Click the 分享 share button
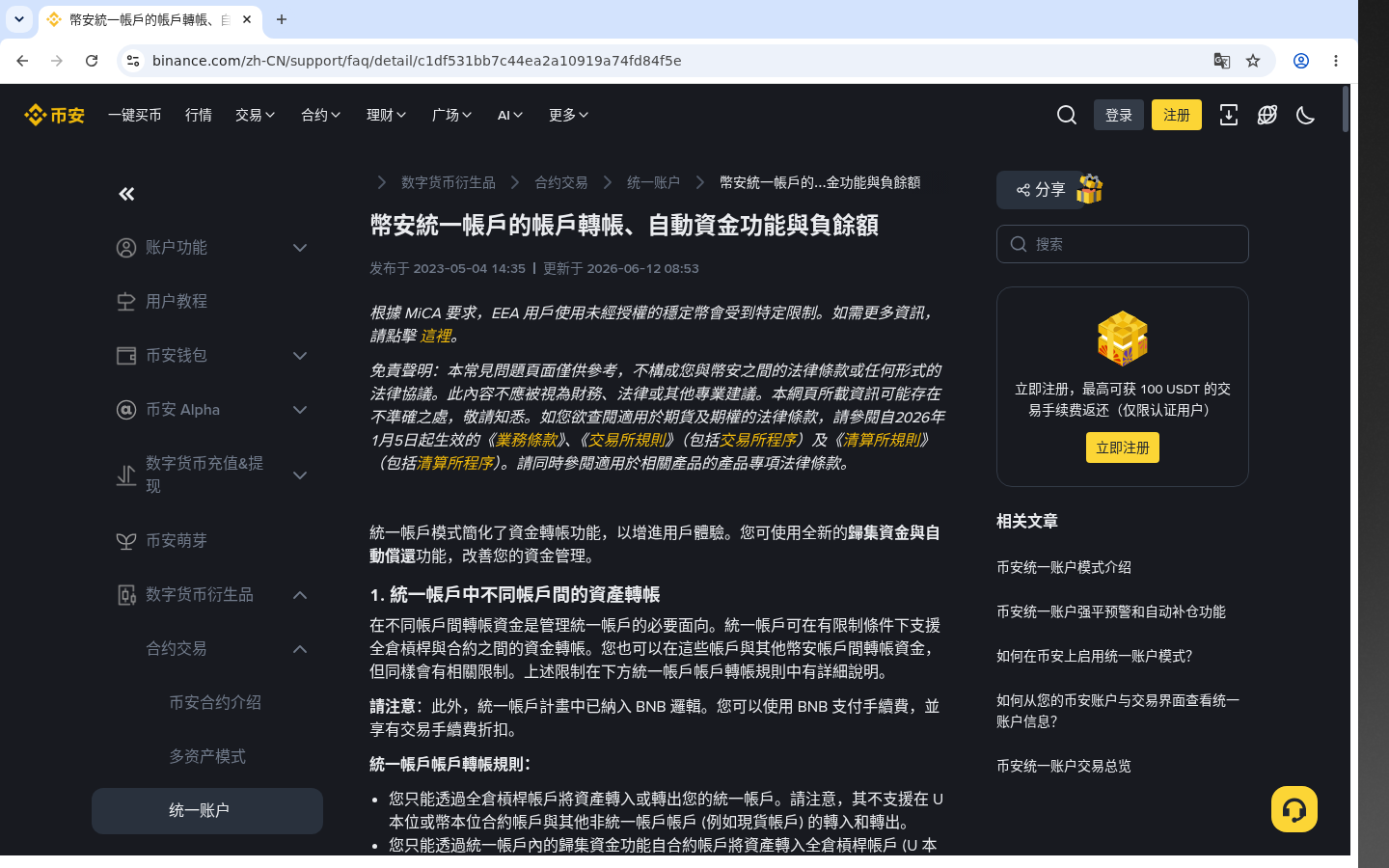Viewport: 1389px width, 868px height. [1040, 190]
